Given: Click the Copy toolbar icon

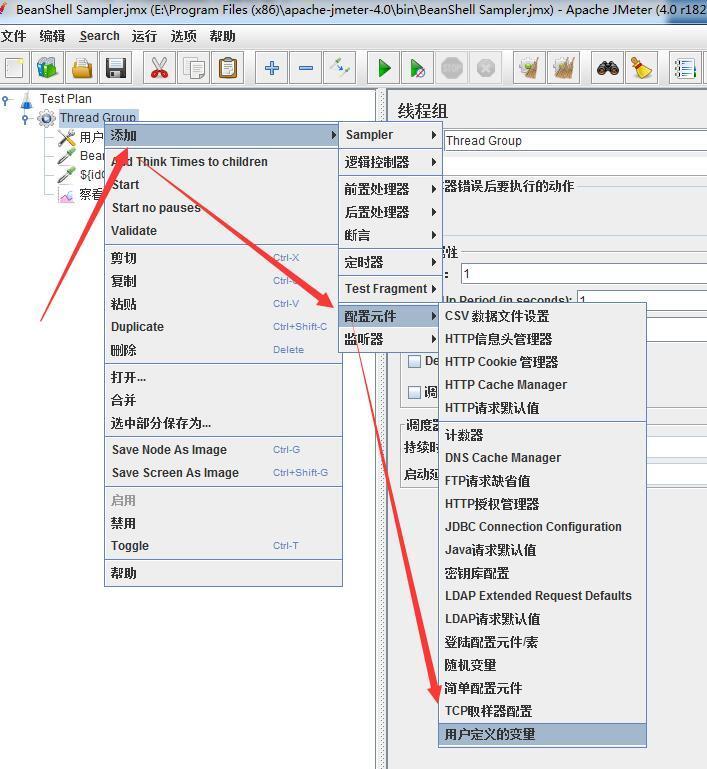Looking at the screenshot, I should click(193, 68).
